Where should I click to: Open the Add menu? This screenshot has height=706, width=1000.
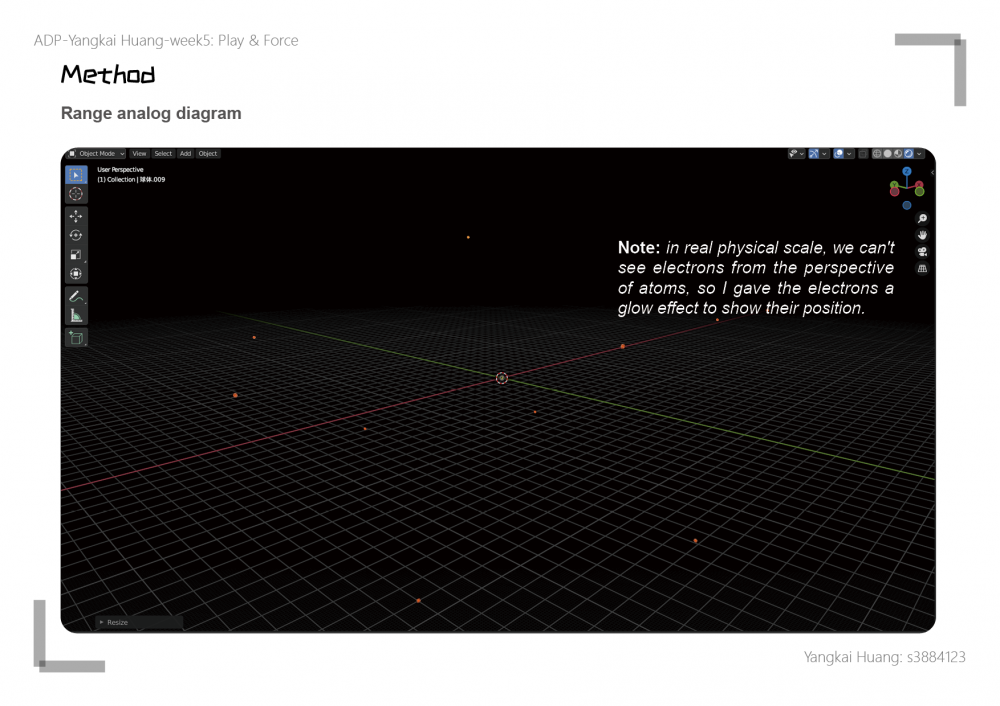(x=185, y=154)
